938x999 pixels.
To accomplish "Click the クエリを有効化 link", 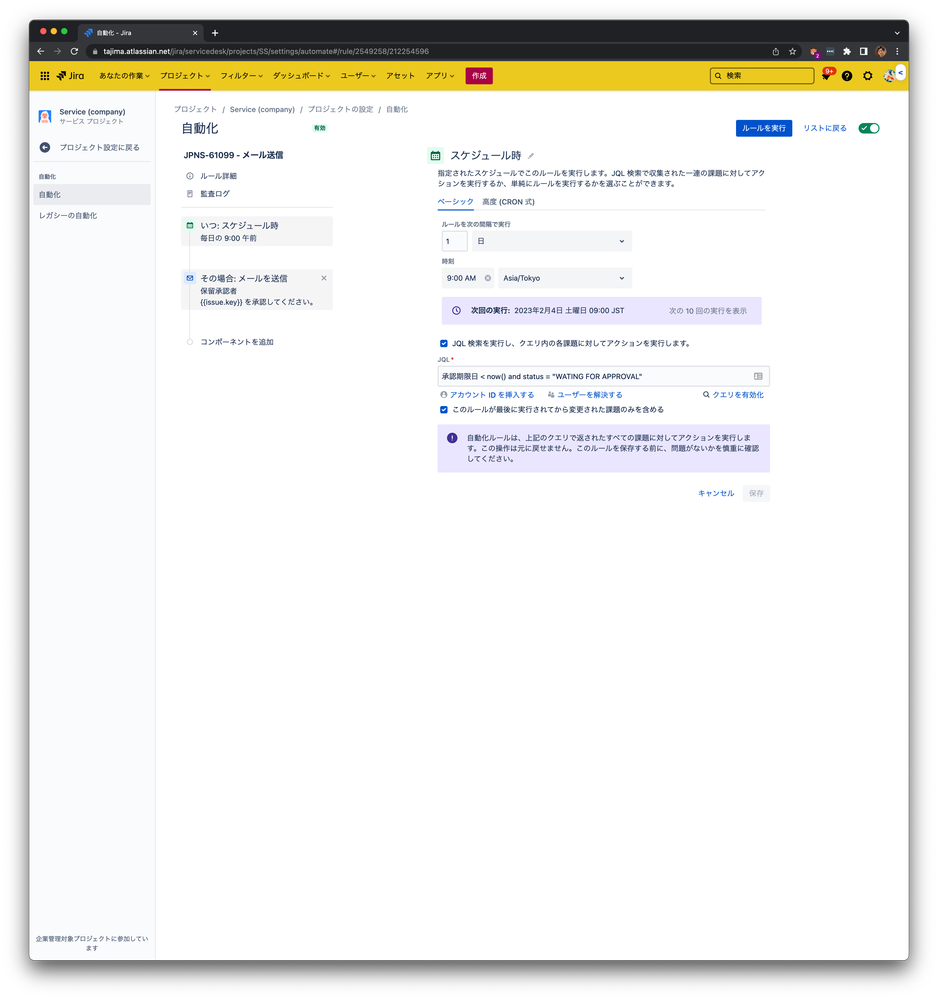I will pos(738,394).
